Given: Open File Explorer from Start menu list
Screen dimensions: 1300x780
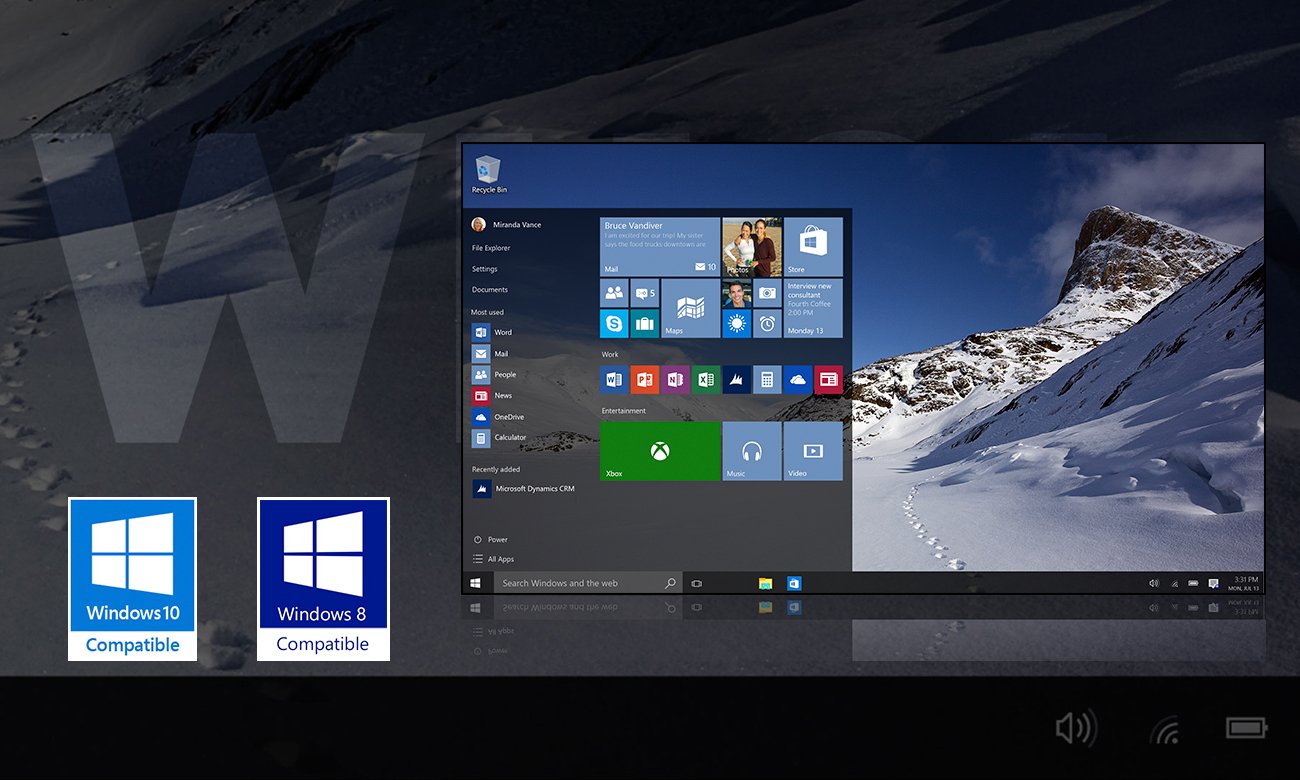Looking at the screenshot, I should [x=491, y=248].
